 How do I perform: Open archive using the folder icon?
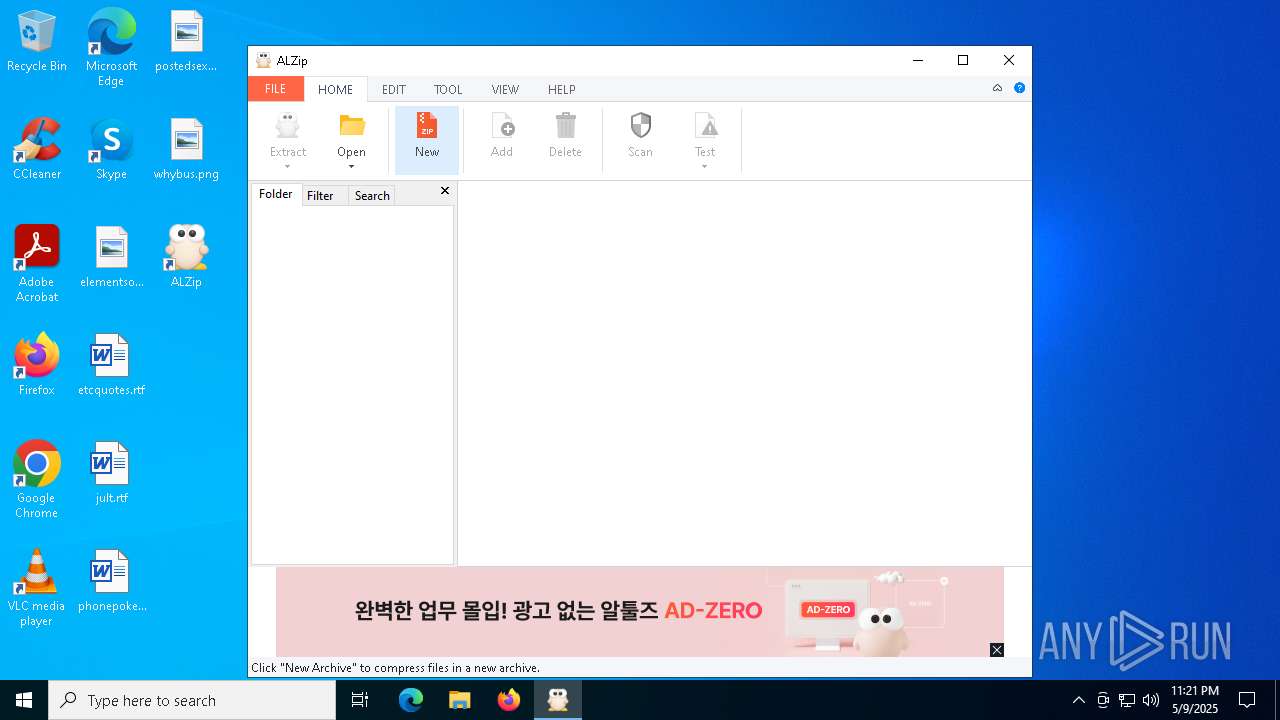[352, 126]
